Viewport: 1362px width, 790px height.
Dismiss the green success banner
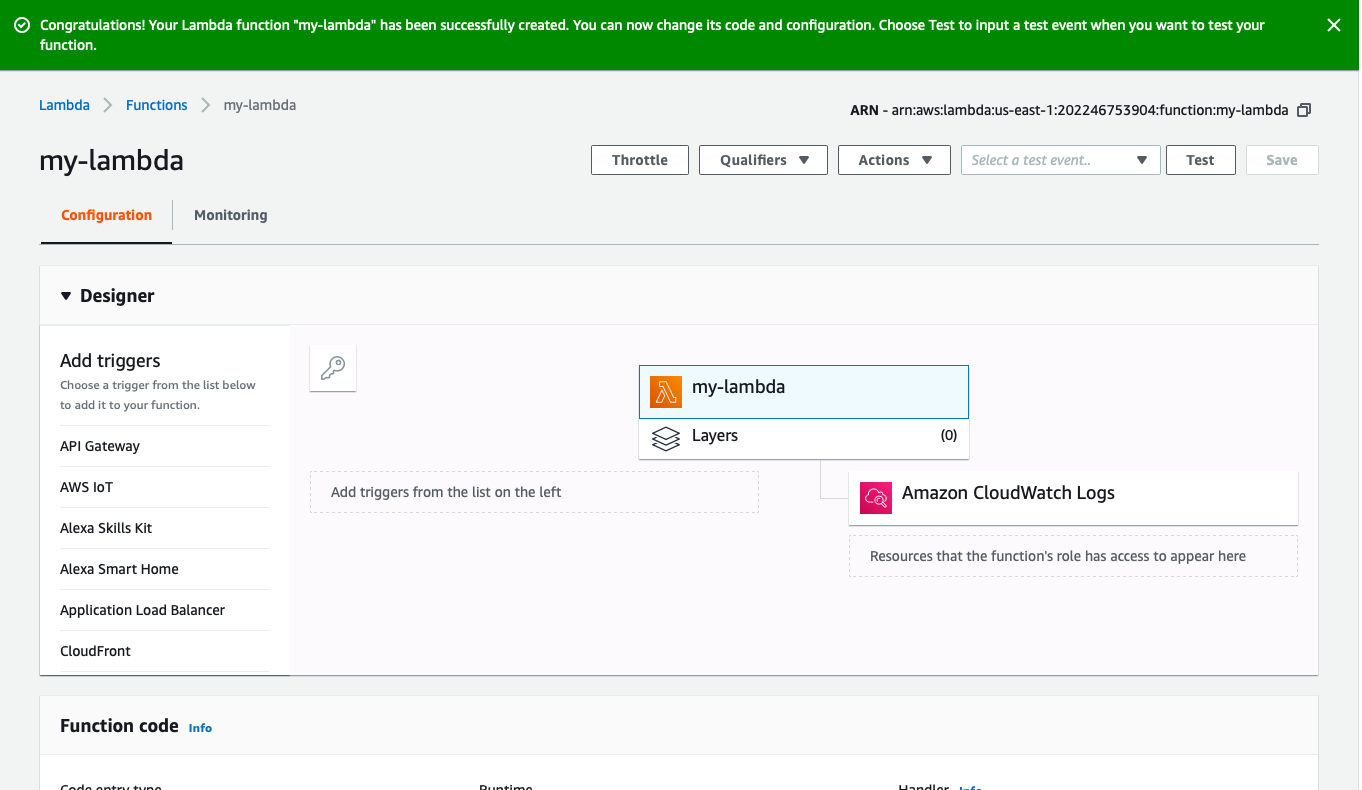[x=1333, y=26]
